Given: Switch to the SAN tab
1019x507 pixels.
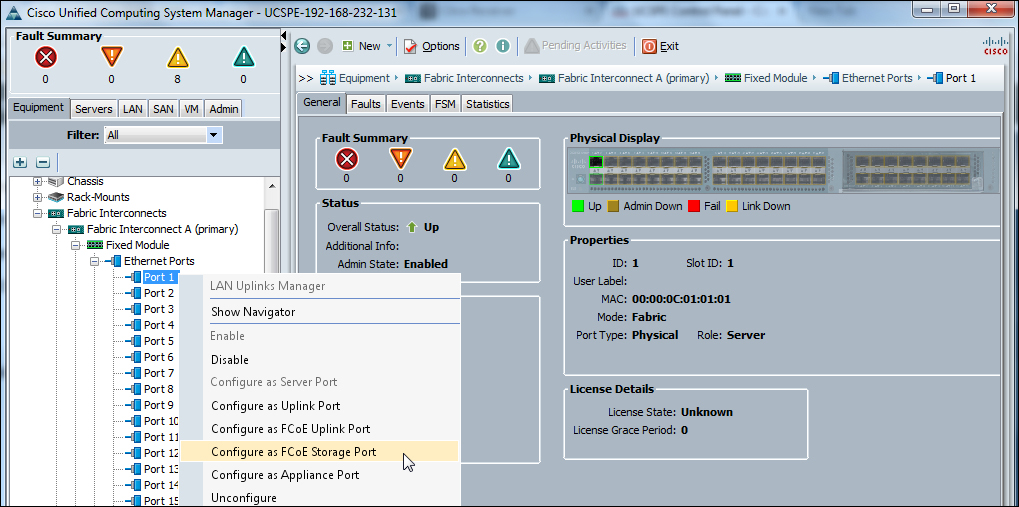Looking at the screenshot, I should 163,109.
